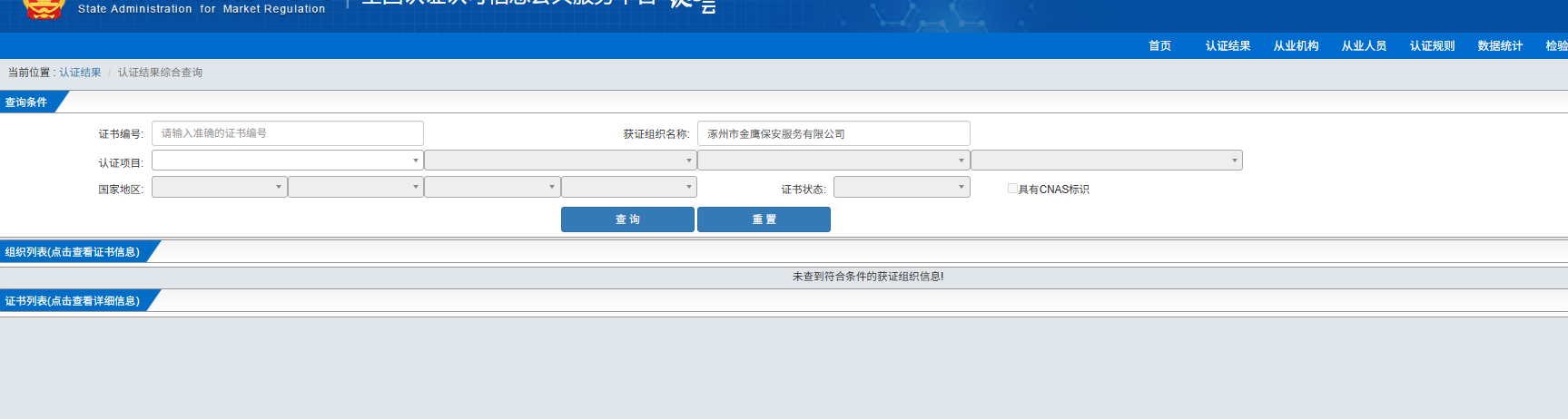Screen dimensions: 1568x419
Task: Expand the second 国家地区 dropdown
Action: 356,187
